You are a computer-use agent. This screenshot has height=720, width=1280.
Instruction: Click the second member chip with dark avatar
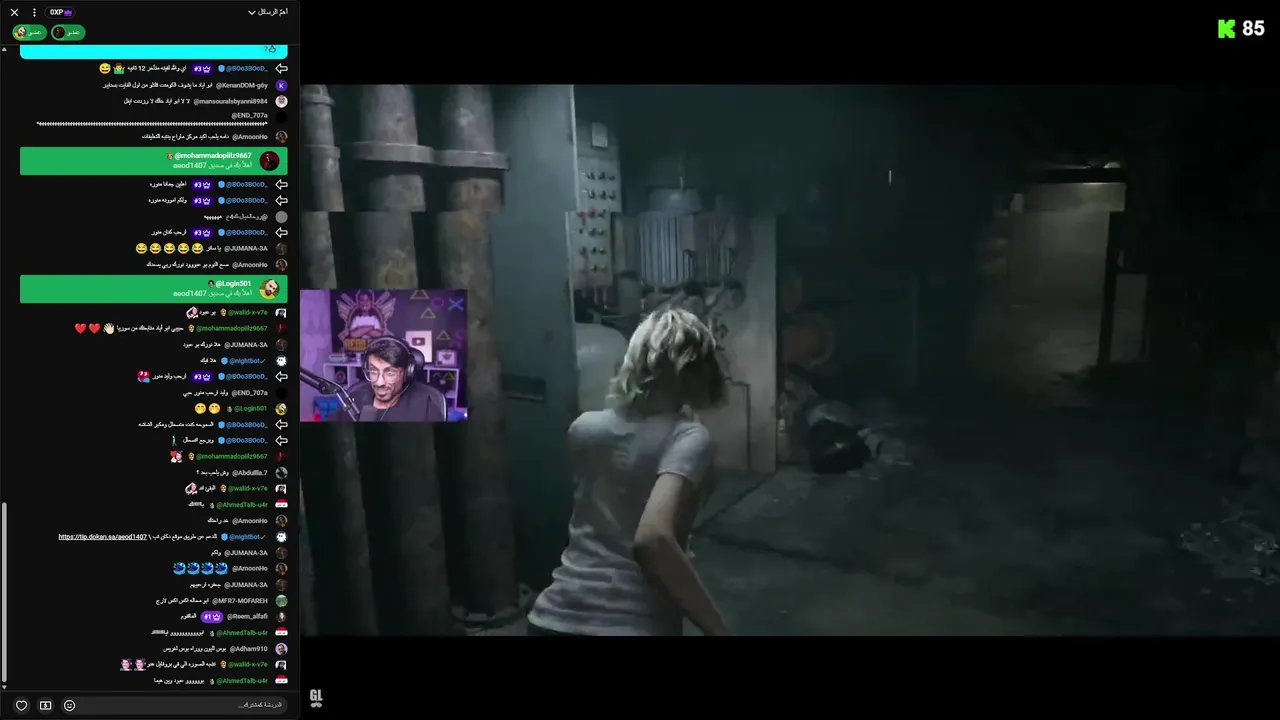coord(68,32)
